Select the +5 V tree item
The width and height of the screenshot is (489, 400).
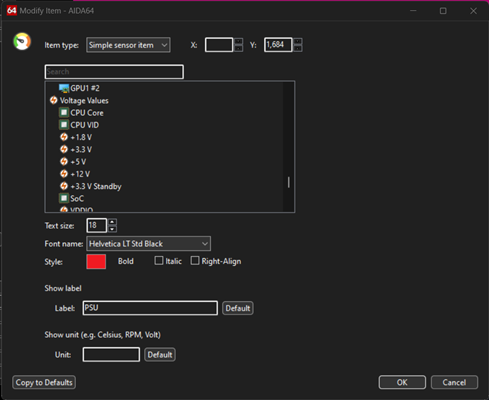78,162
